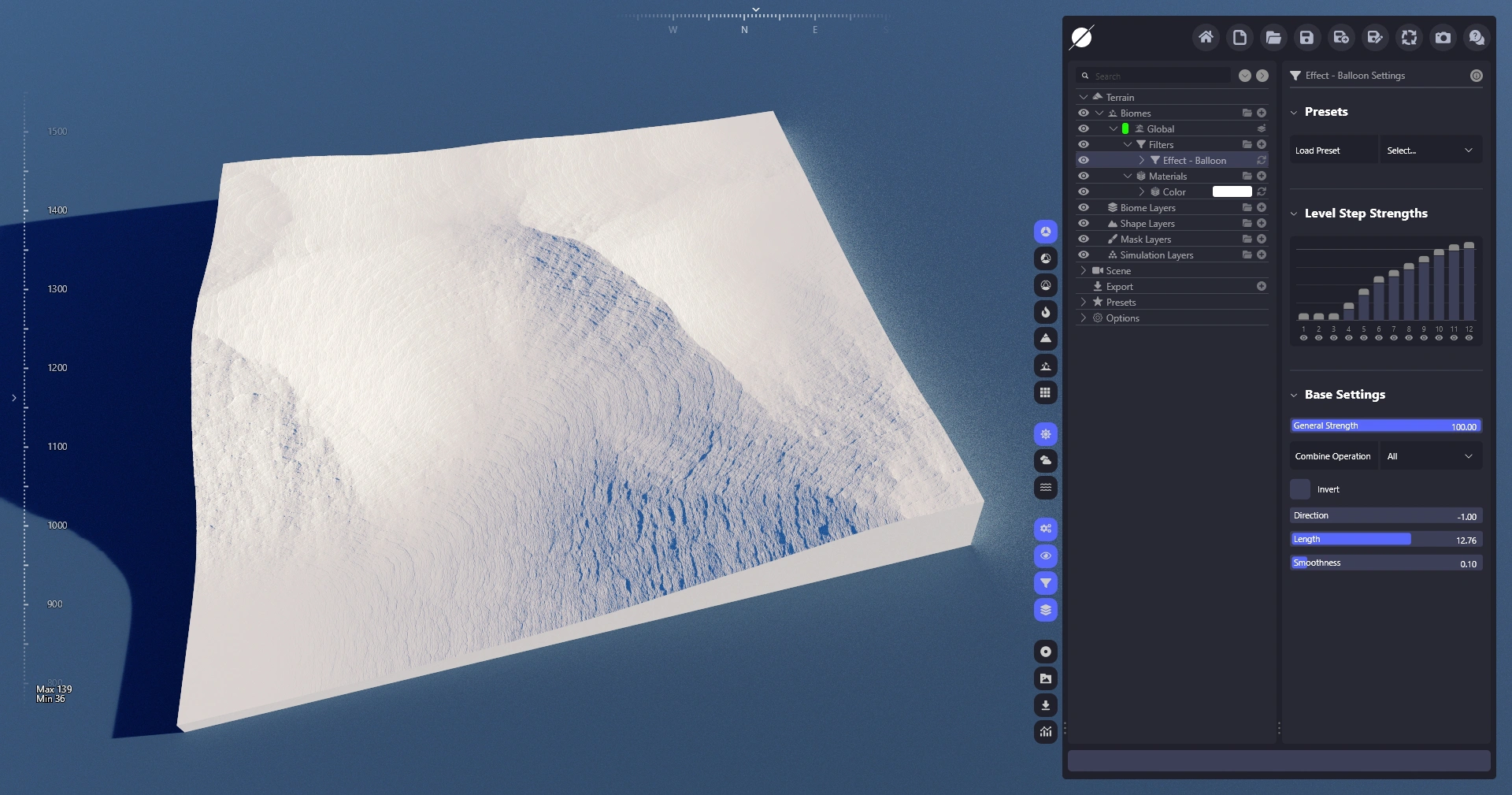Toggle the clouds icon in the side toolbar
The width and height of the screenshot is (1512, 795).
(1045, 460)
